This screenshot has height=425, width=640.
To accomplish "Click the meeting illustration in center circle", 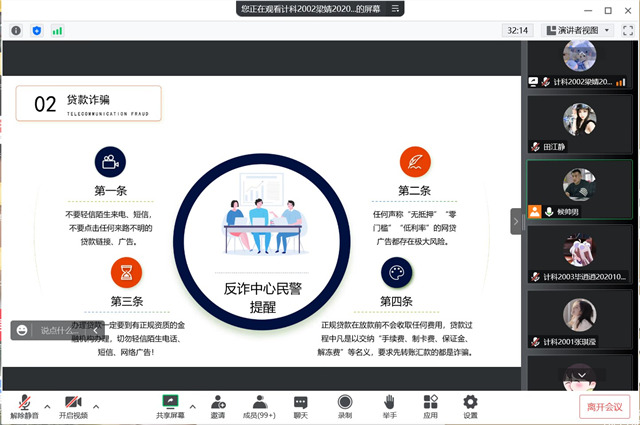I will pyautogui.click(x=263, y=214).
